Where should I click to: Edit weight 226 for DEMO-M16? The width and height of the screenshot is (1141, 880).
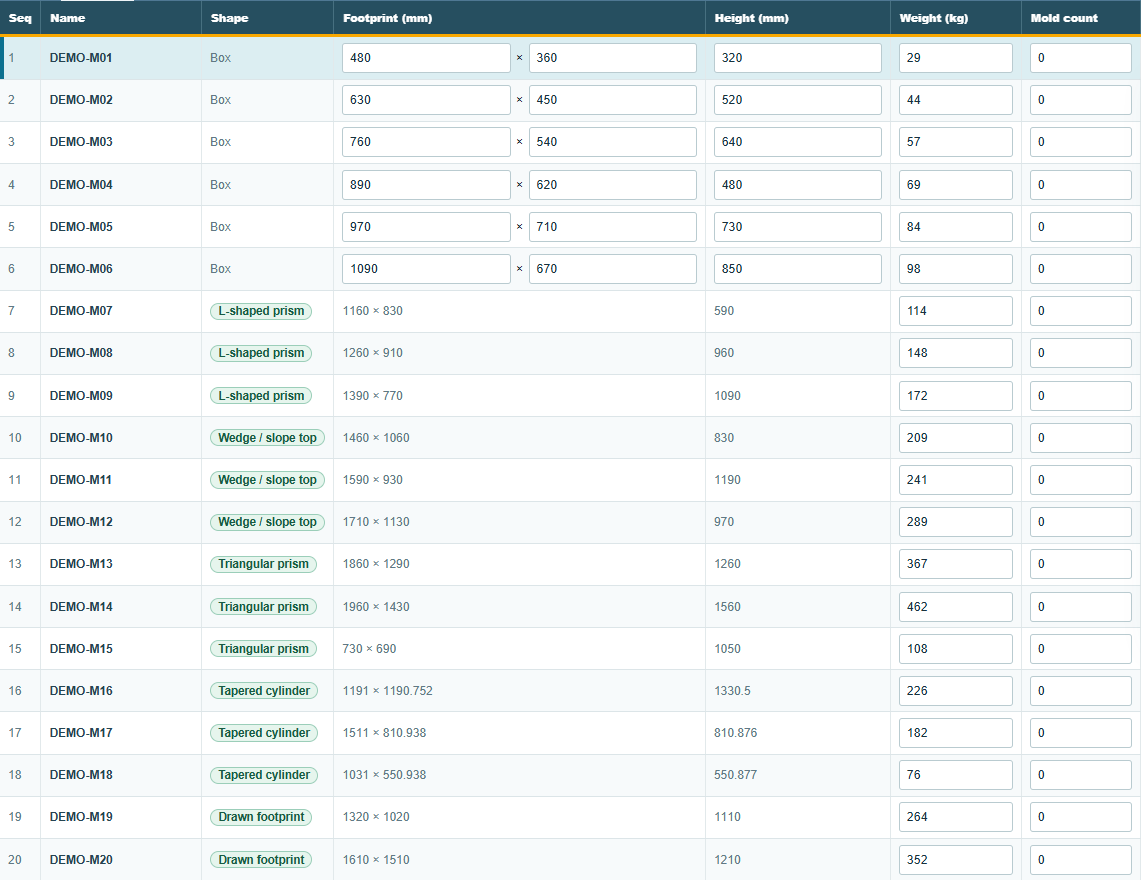coord(955,691)
